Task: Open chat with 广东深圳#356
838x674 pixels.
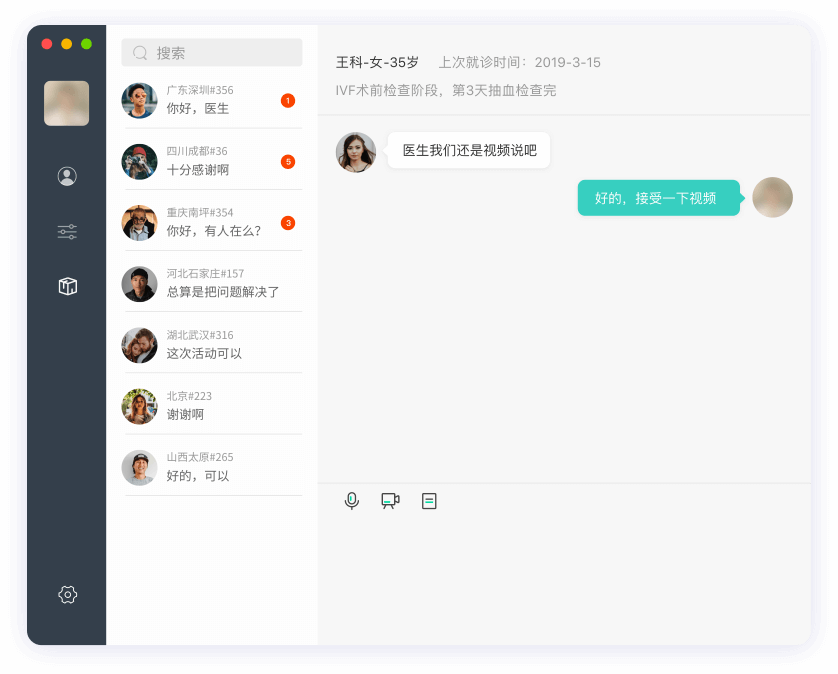Action: [x=211, y=100]
